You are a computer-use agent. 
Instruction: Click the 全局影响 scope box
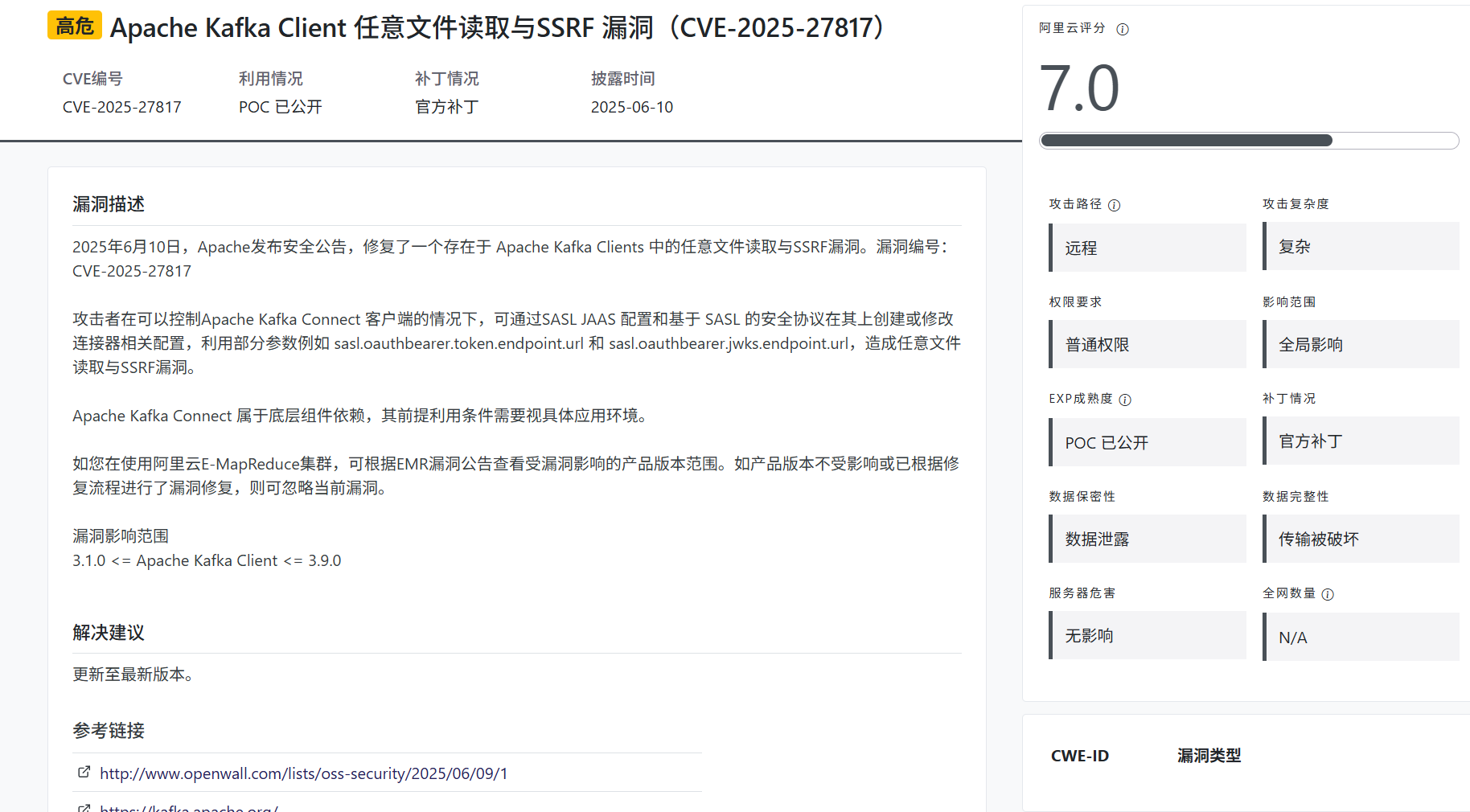(1361, 344)
